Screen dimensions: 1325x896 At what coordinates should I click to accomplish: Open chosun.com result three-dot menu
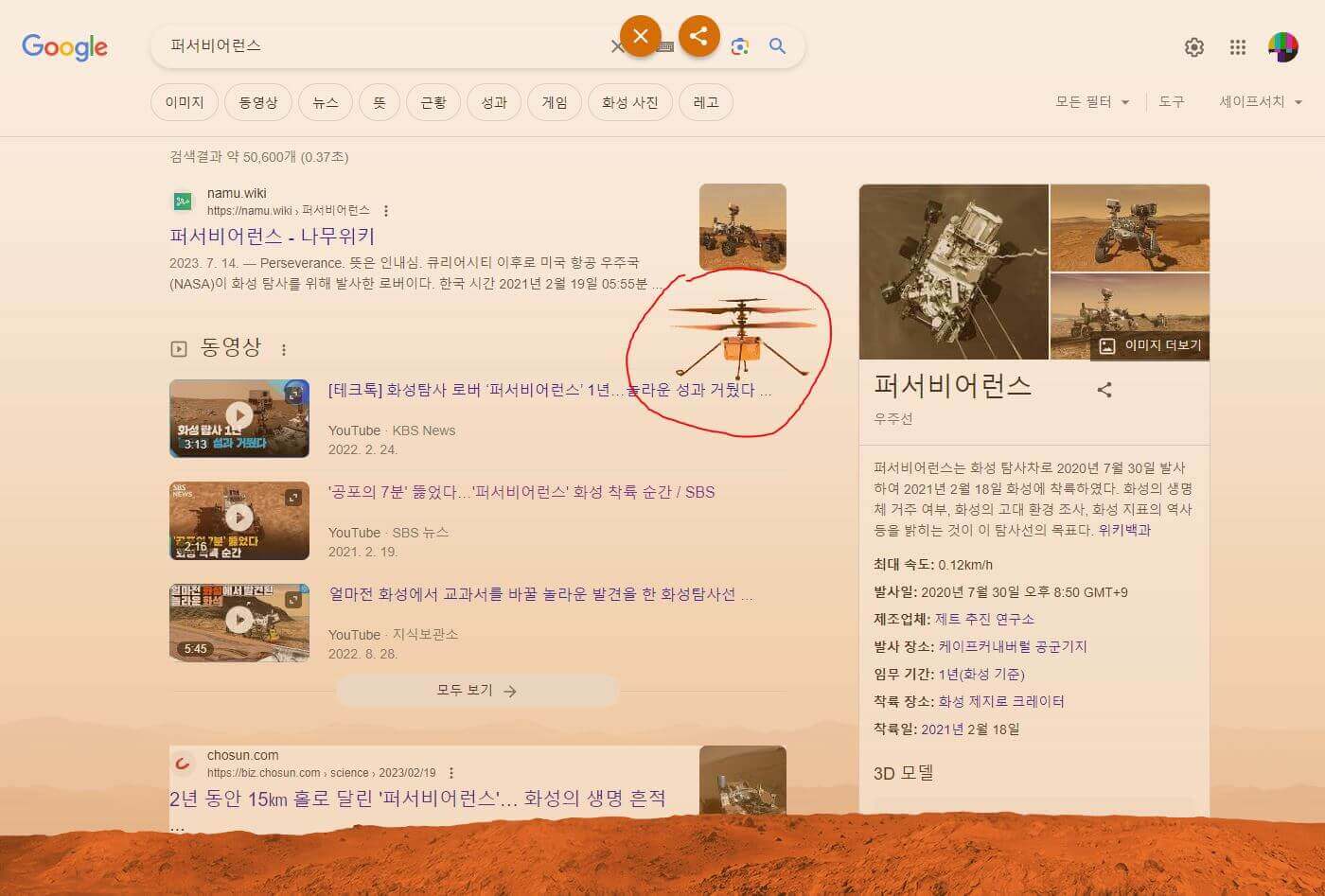tap(451, 773)
